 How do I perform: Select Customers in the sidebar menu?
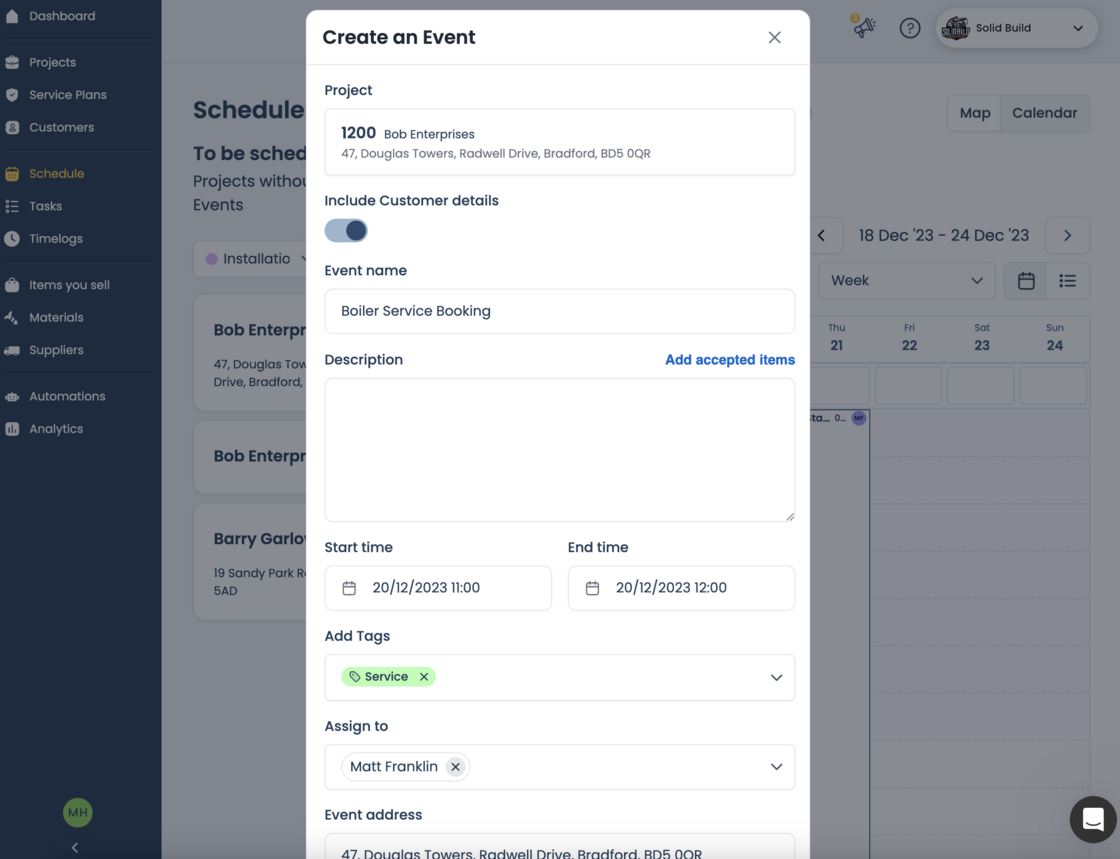click(60, 127)
